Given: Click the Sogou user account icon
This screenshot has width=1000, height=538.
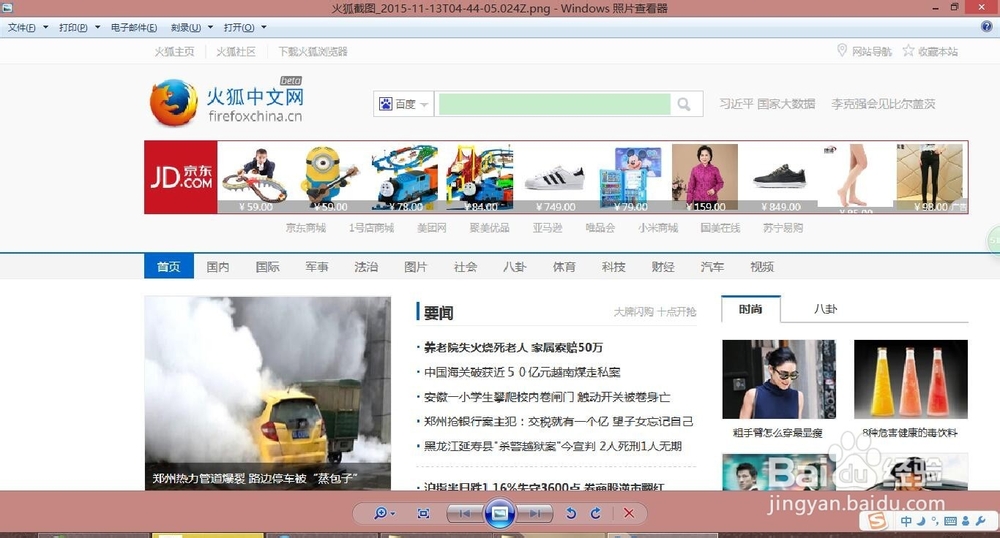Looking at the screenshot, I should [x=966, y=521].
